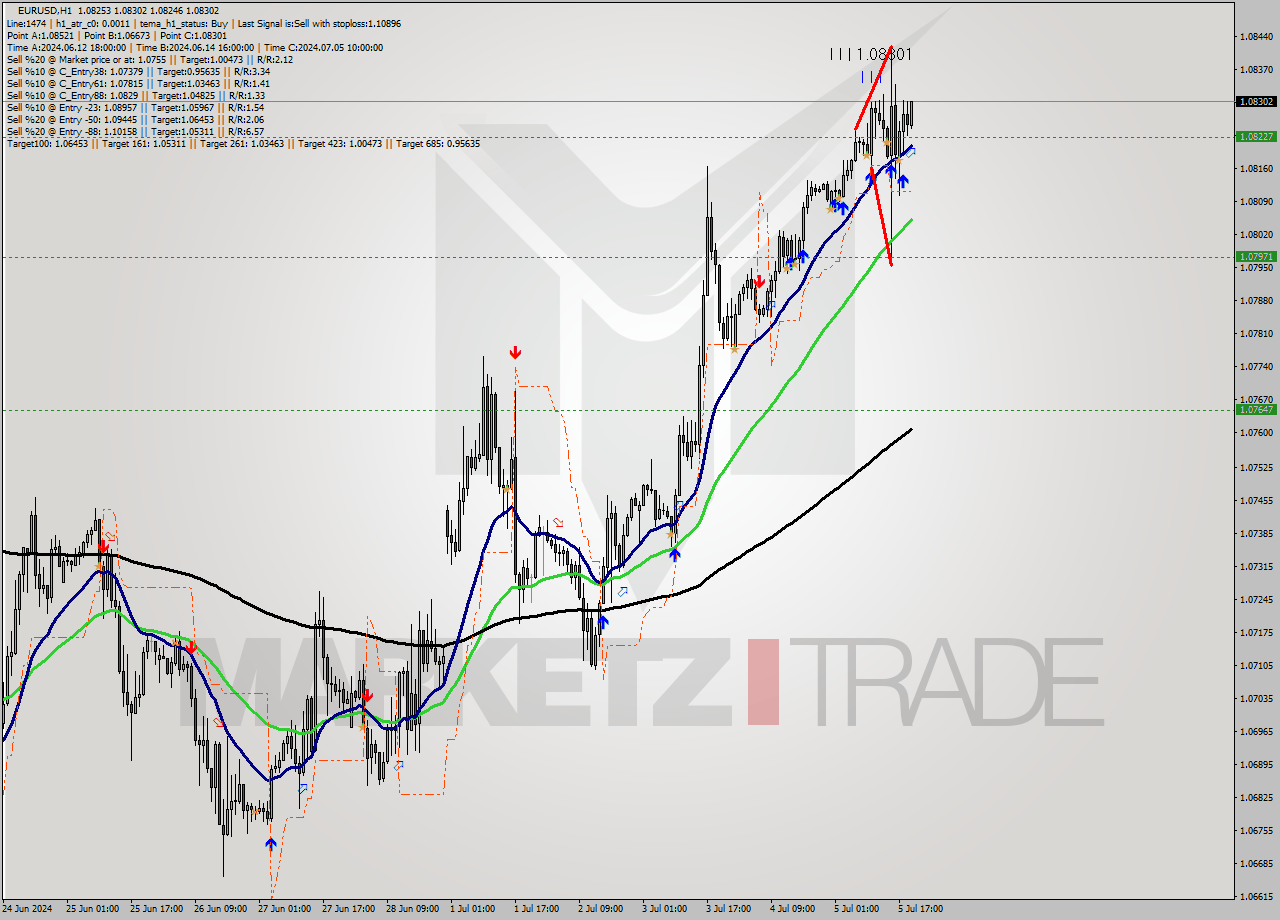
Task: Select the 'Sell %10 @ Entry -23' line
Action: point(135,107)
